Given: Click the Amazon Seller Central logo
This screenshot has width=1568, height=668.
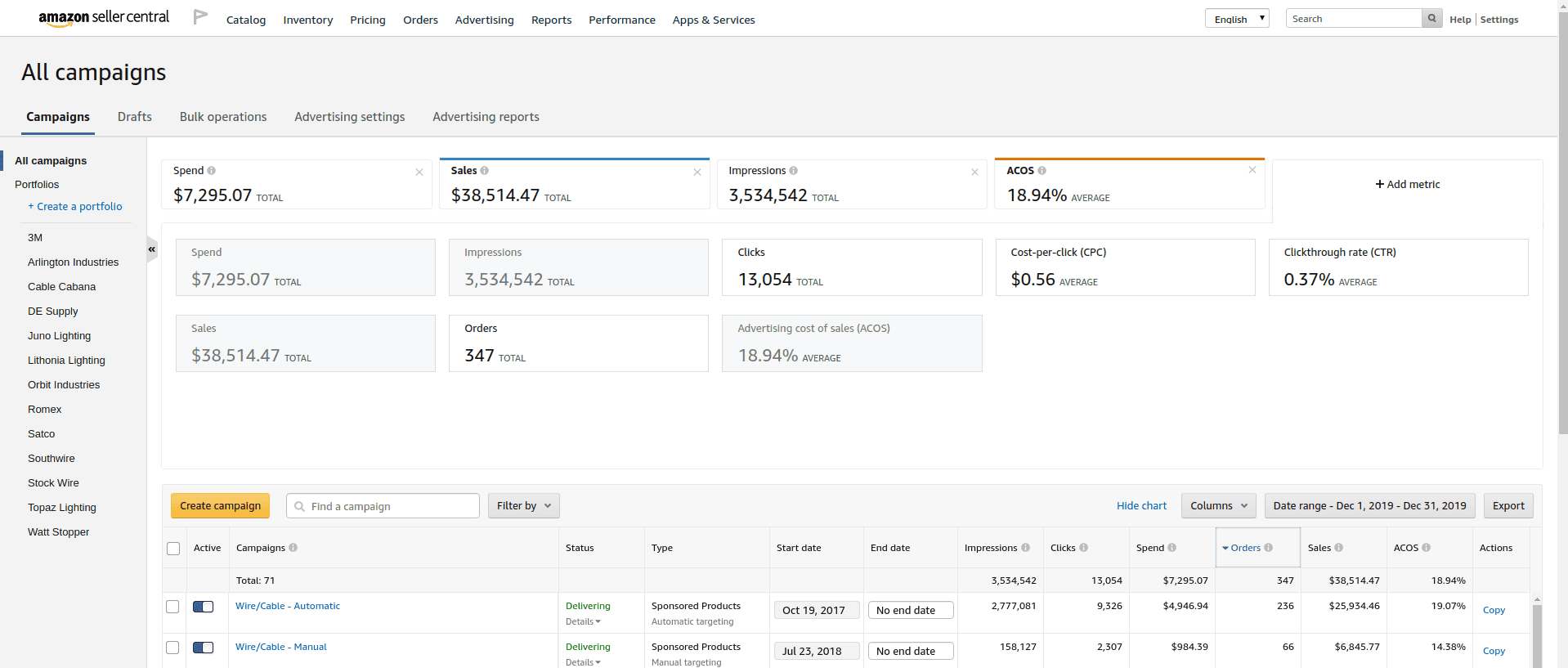Looking at the screenshot, I should (x=104, y=18).
